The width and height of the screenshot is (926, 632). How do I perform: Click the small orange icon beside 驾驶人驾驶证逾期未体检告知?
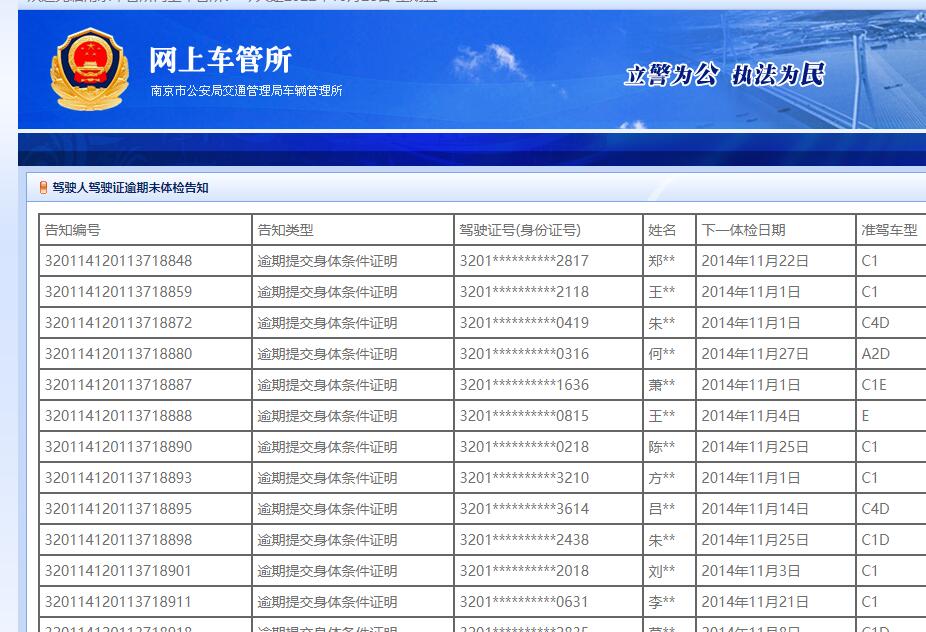pos(43,188)
